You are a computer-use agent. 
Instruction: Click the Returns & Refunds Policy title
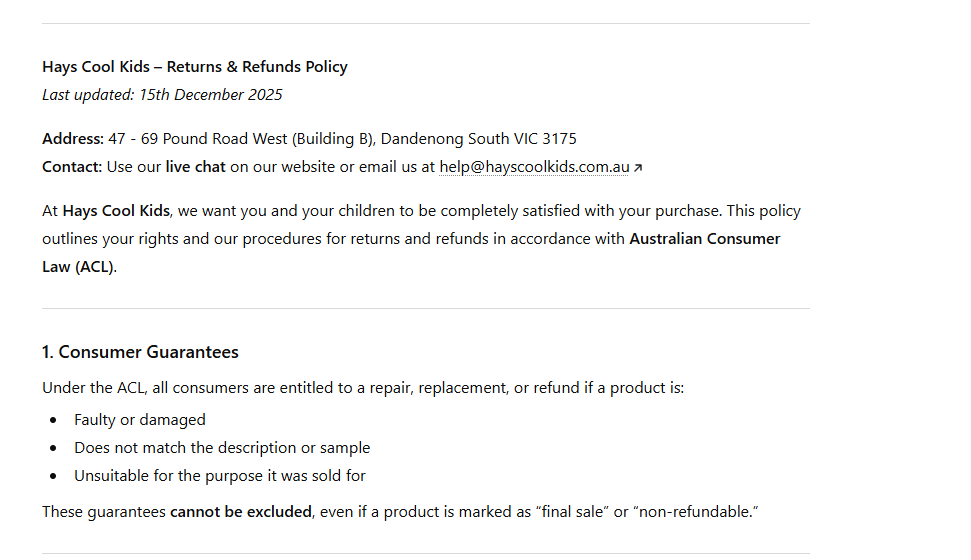tap(195, 67)
